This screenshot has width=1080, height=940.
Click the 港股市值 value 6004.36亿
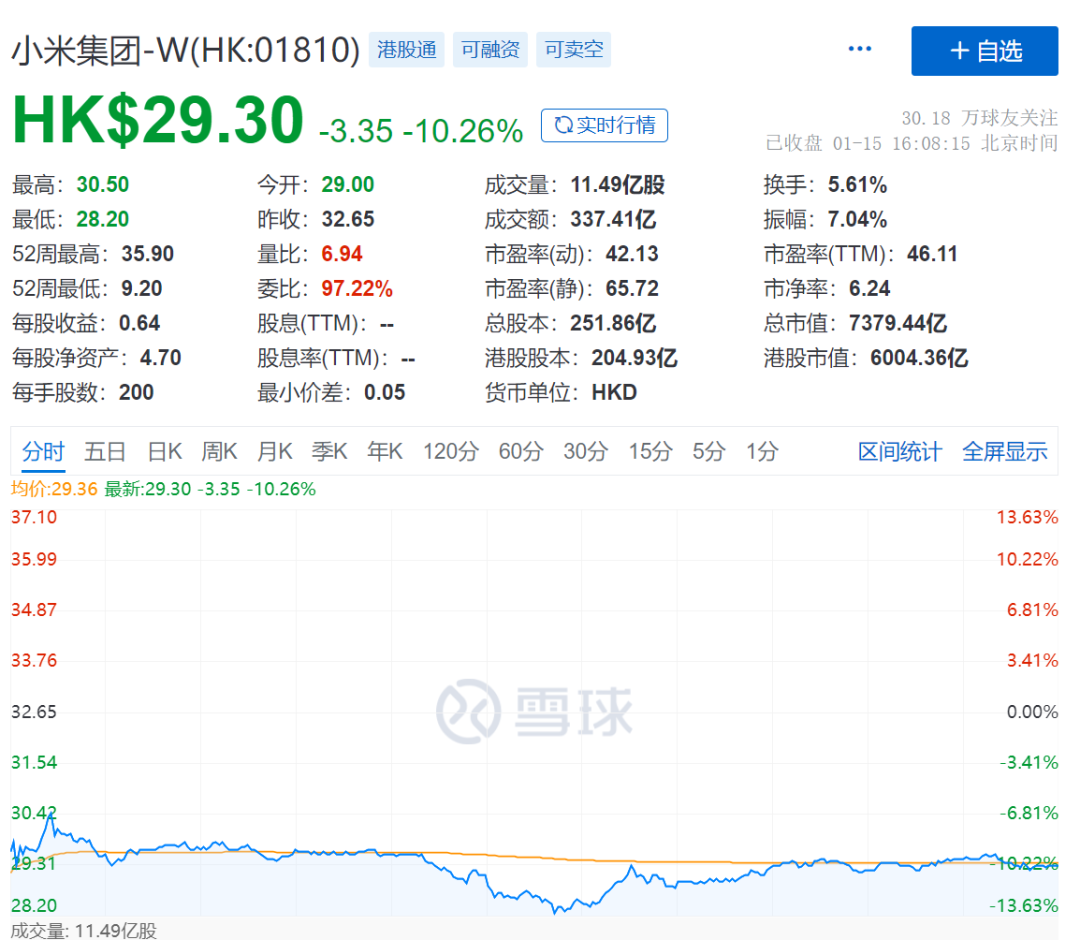pyautogui.click(x=919, y=357)
